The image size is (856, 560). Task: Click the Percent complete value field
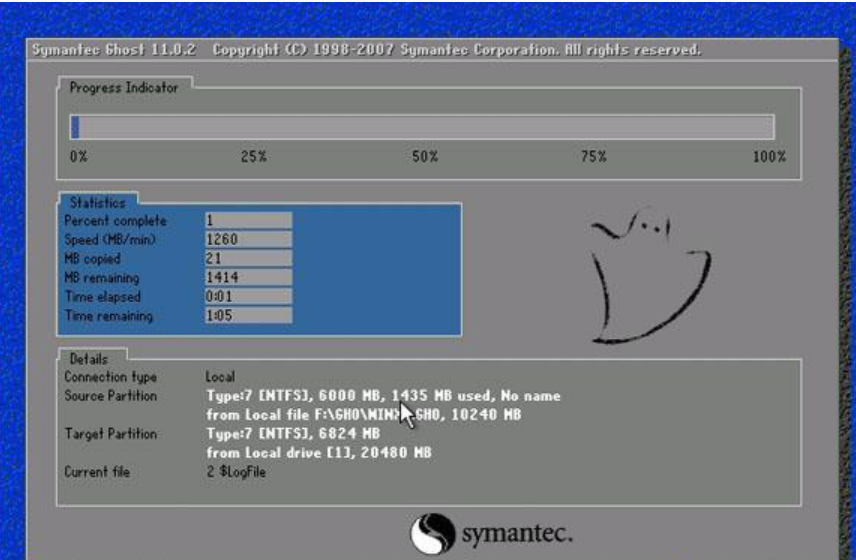(x=248, y=221)
